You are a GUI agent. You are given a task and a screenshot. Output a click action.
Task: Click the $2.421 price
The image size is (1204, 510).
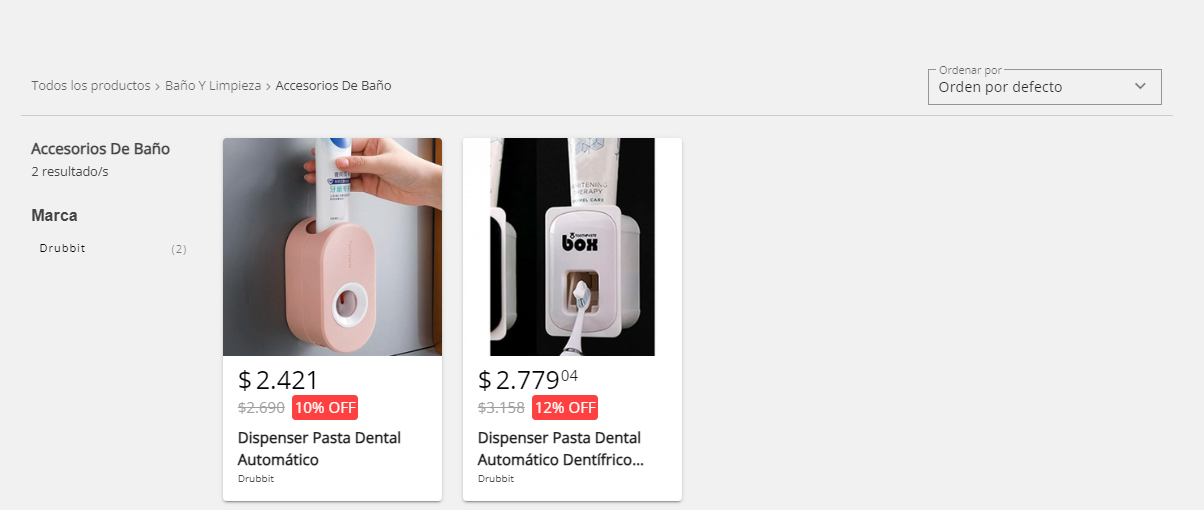click(x=278, y=380)
